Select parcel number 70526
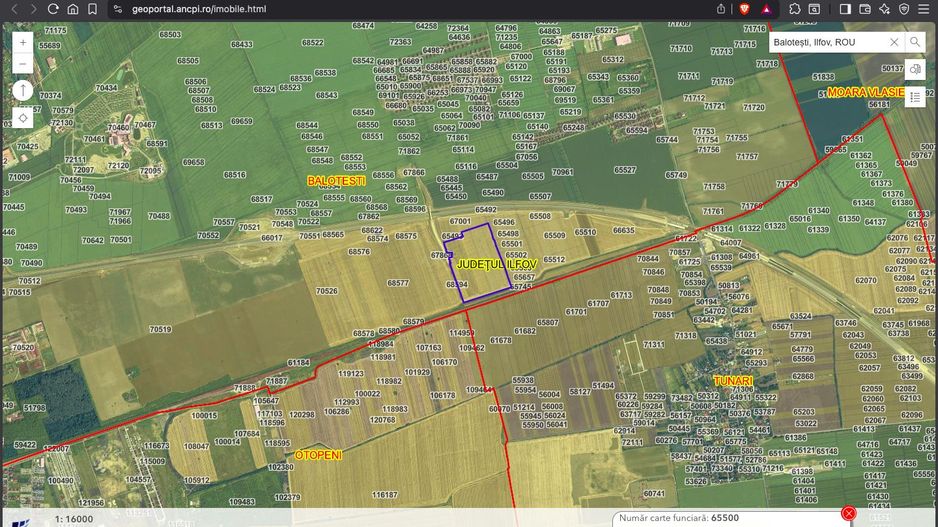This screenshot has height=527, width=938. coord(327,291)
